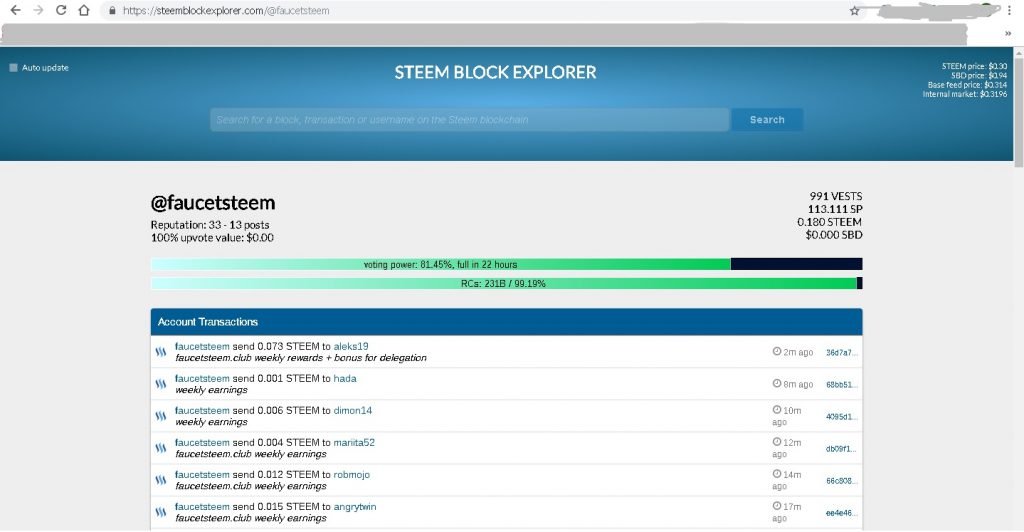The image size is (1024, 532).
Task: Open the mariita52 account link
Action: click(354, 443)
